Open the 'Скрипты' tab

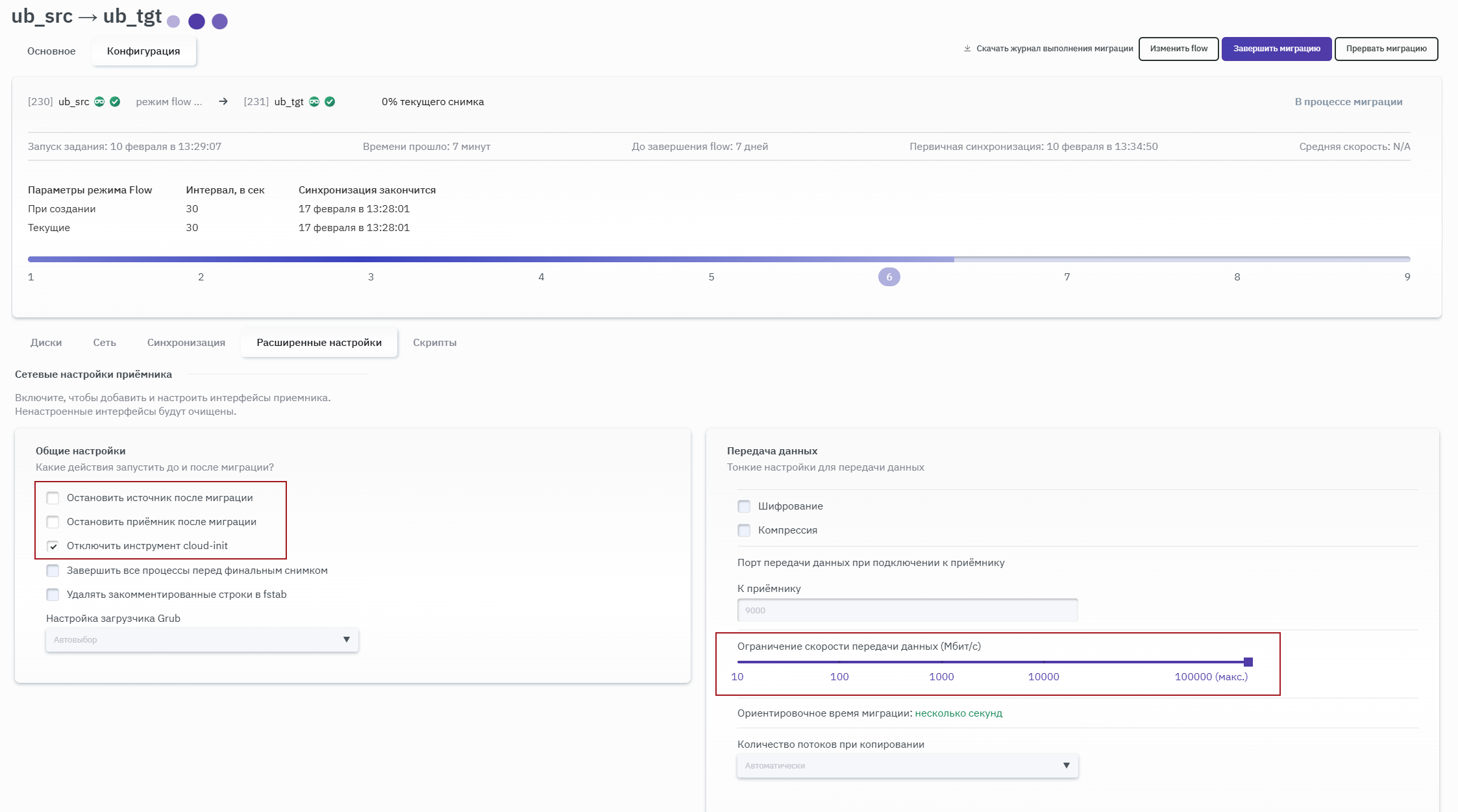[434, 343]
